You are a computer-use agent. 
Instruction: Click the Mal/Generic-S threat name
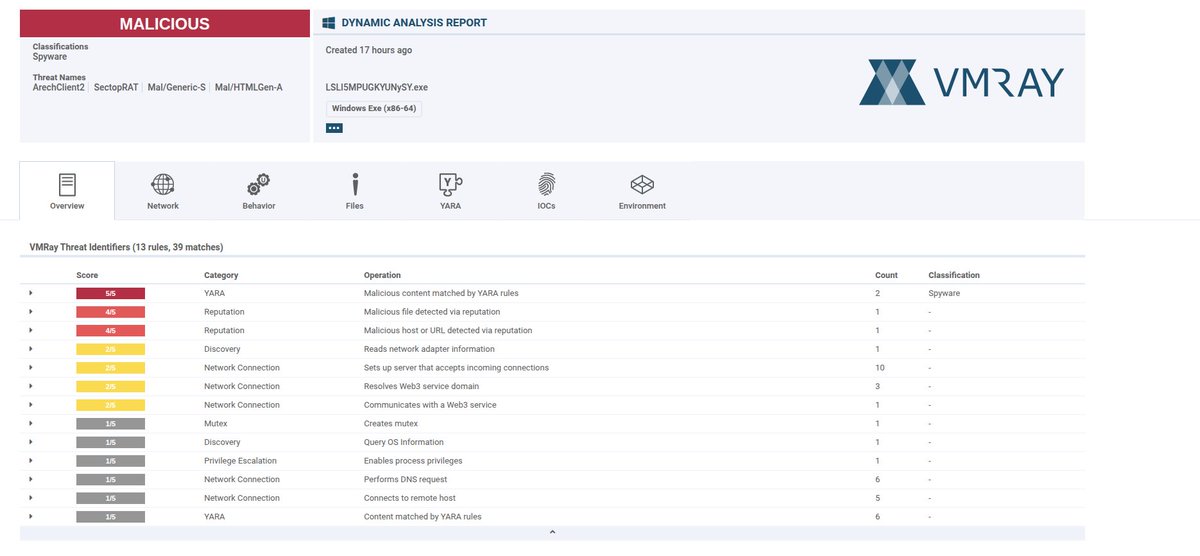176,87
